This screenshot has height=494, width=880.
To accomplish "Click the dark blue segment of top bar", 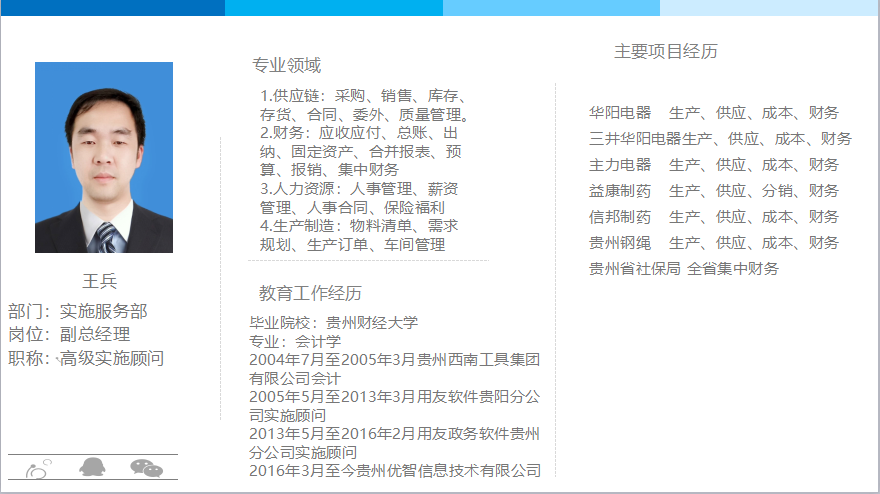I will [112, 8].
